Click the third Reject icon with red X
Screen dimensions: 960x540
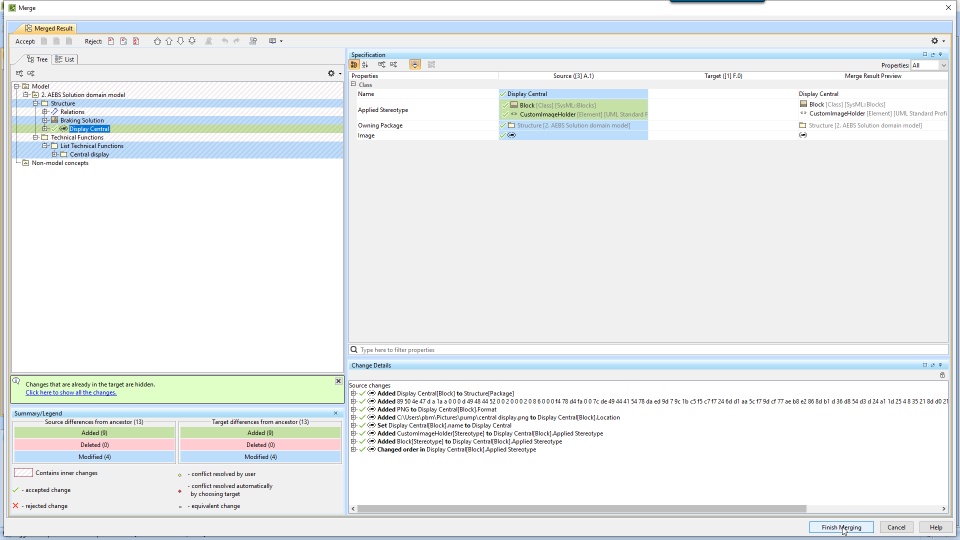pyautogui.click(x=136, y=41)
